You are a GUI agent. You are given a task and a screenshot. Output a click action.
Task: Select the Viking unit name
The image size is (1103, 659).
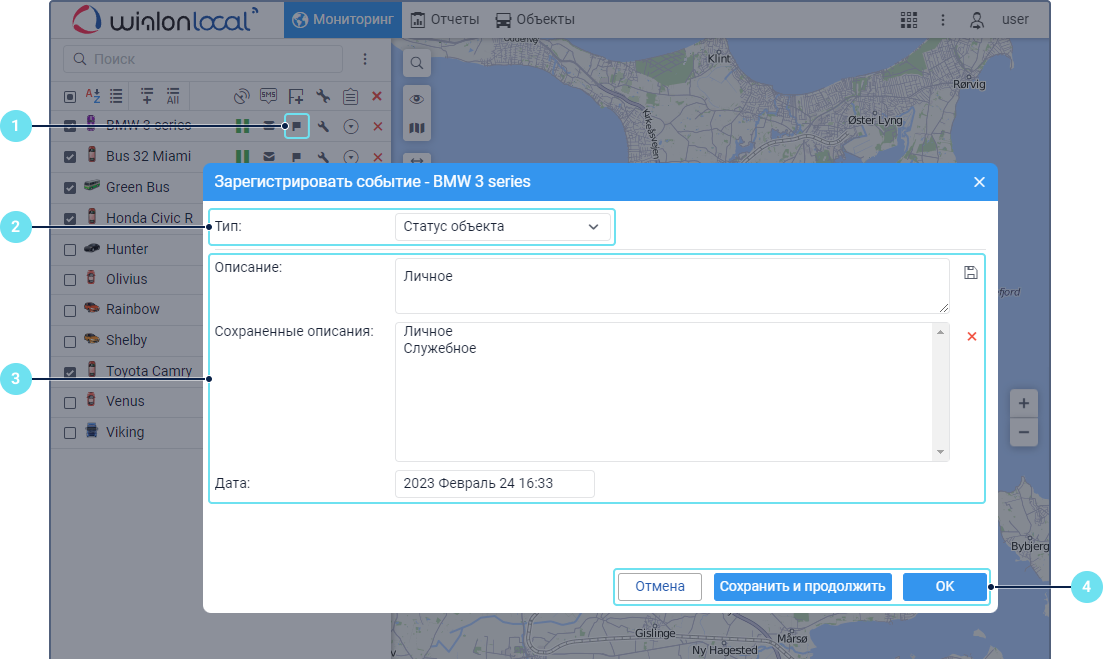tap(125, 433)
